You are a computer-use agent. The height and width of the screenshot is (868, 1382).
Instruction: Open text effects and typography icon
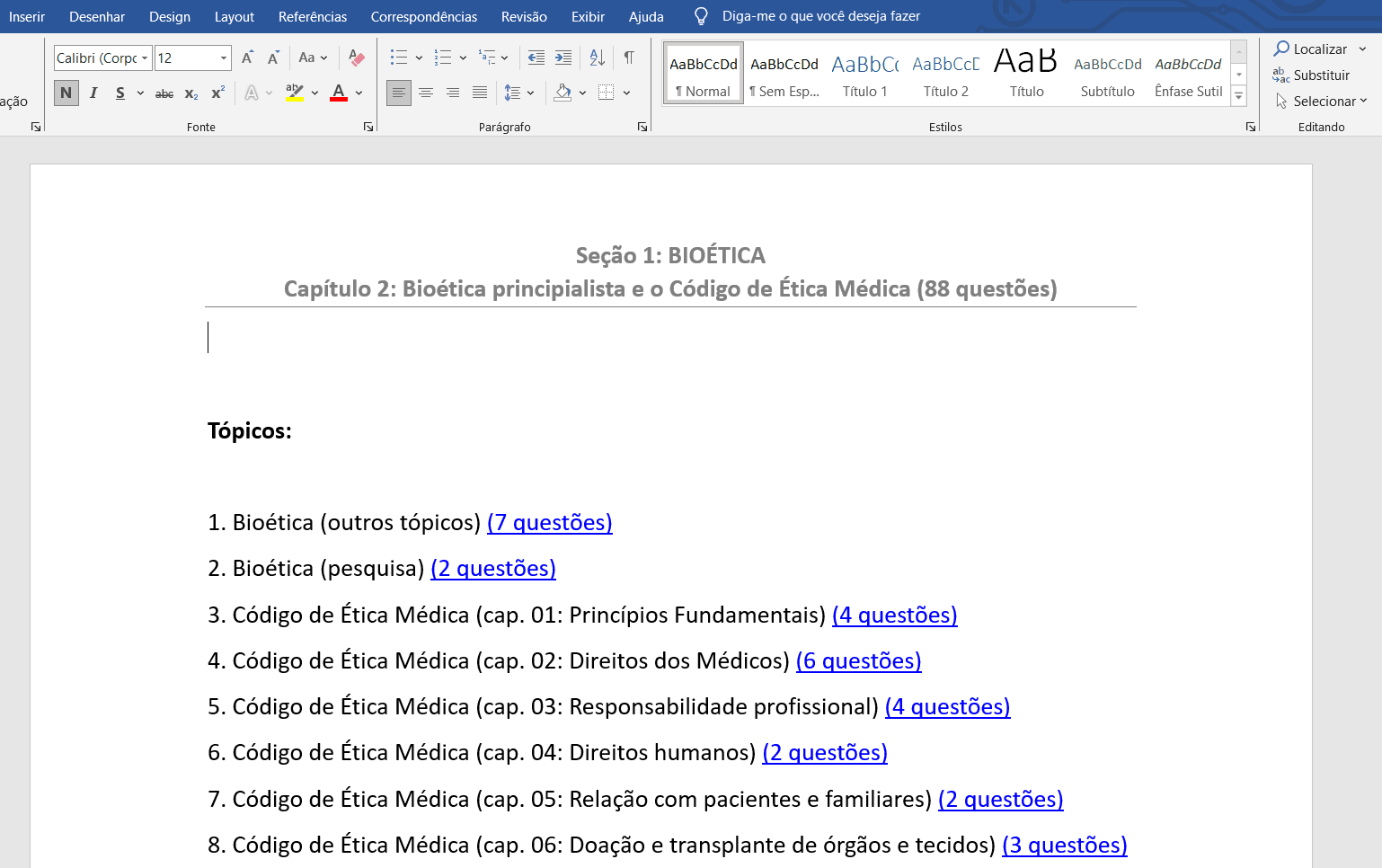click(x=252, y=93)
